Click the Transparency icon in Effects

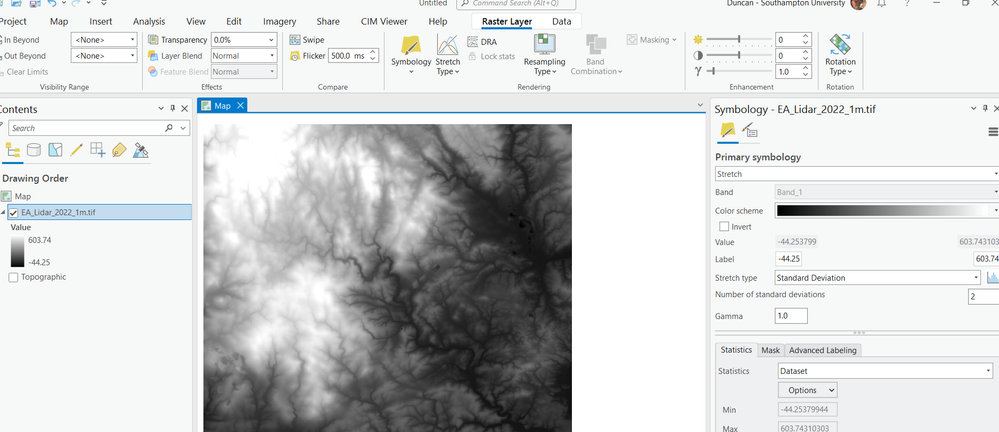click(x=153, y=40)
